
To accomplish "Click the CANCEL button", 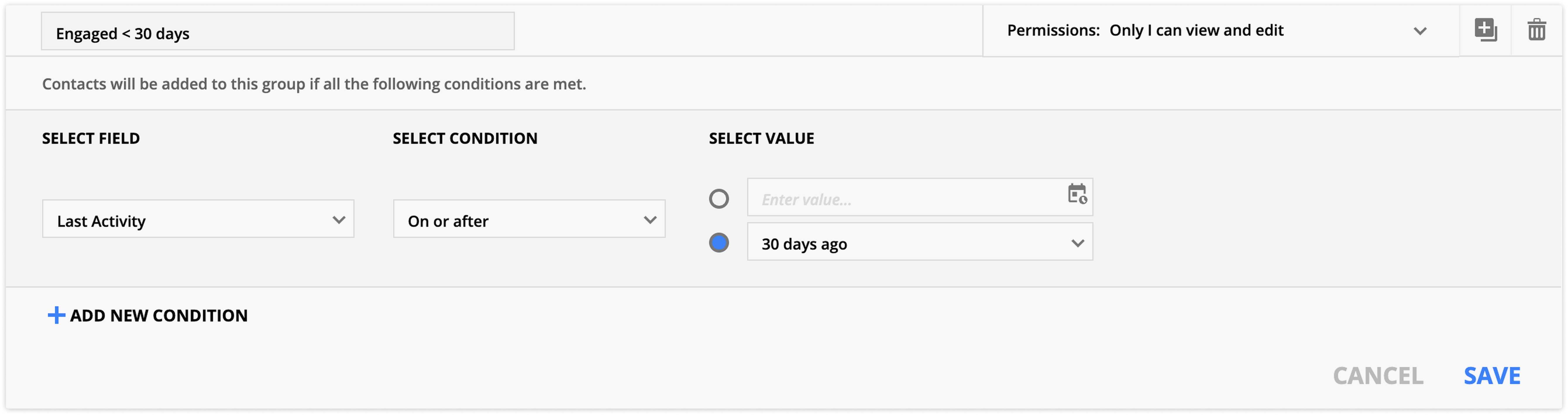I will coord(1378,376).
